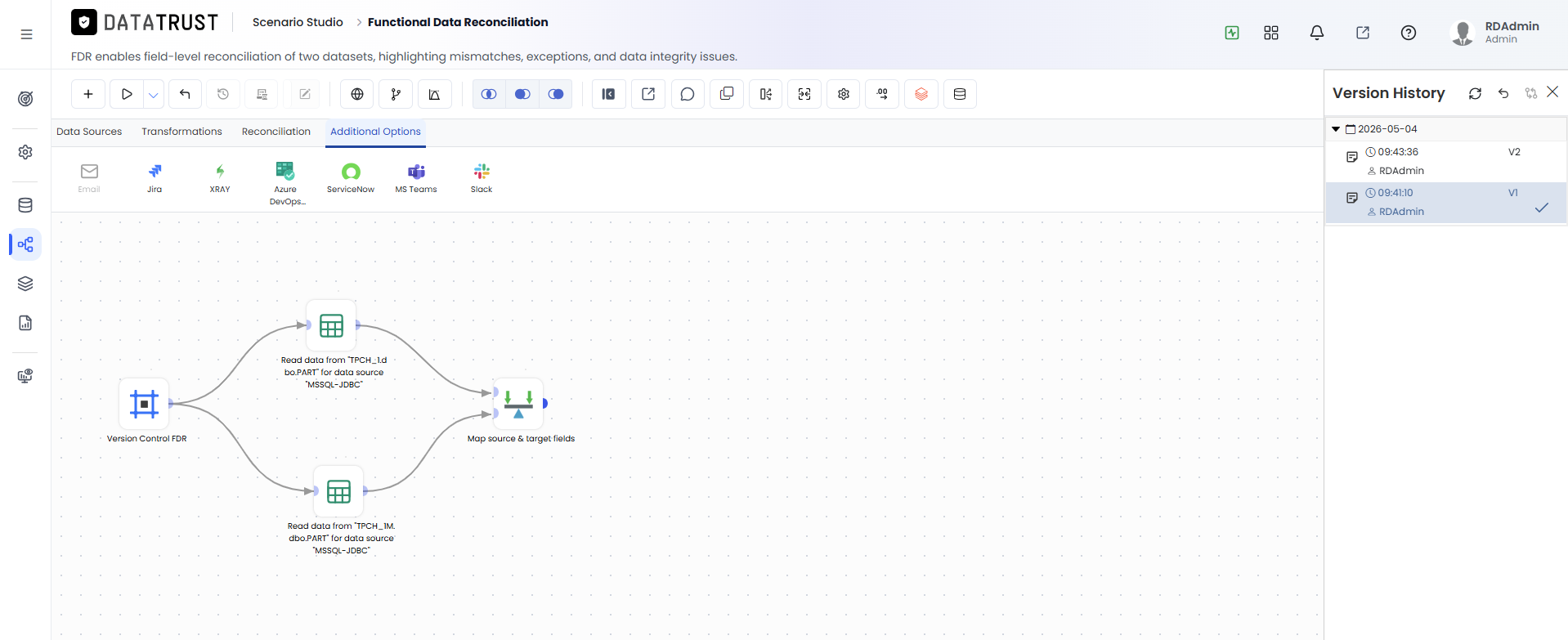
Task: Switch to the Reconciliation tab
Action: (x=276, y=132)
